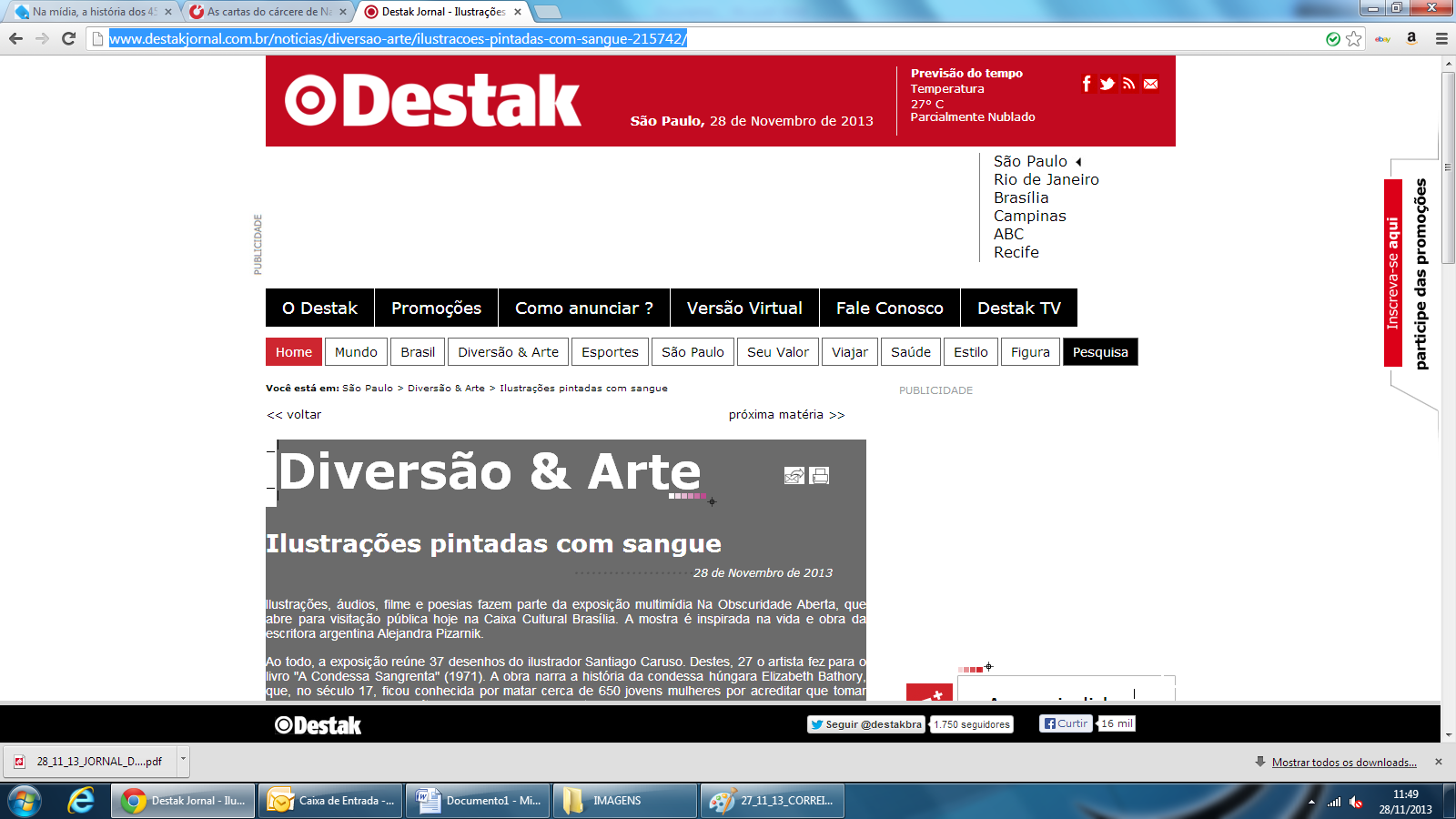1456x819 pixels.
Task: Switch to the 'As cartas do cárcere' tab
Action: point(262,12)
